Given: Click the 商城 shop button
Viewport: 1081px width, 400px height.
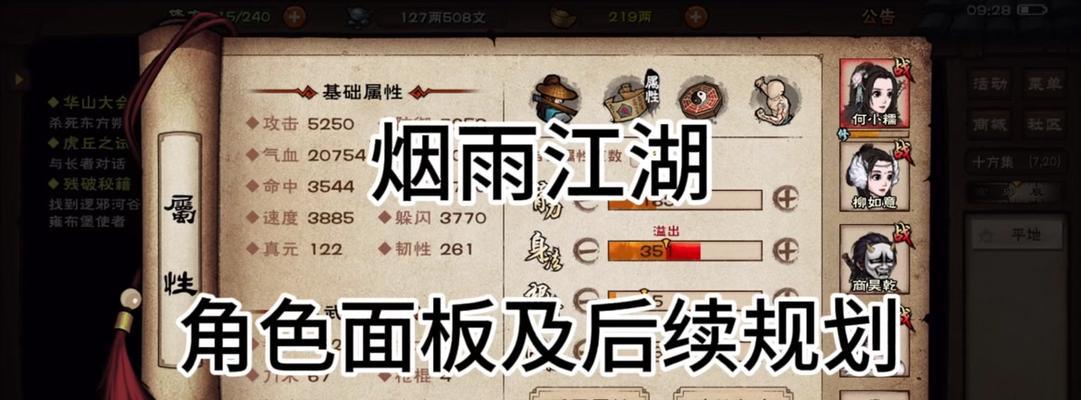Looking at the screenshot, I should (988, 123).
